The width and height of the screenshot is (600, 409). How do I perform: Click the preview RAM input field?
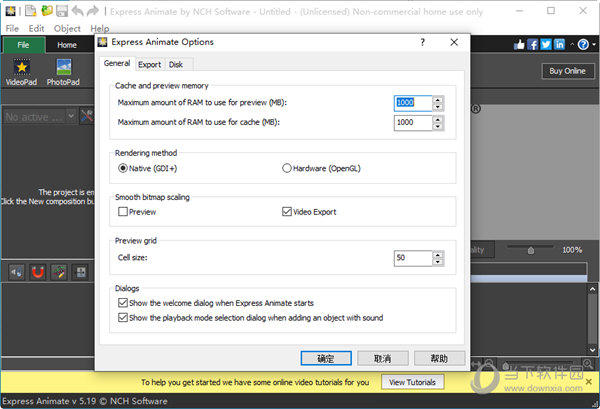(413, 103)
